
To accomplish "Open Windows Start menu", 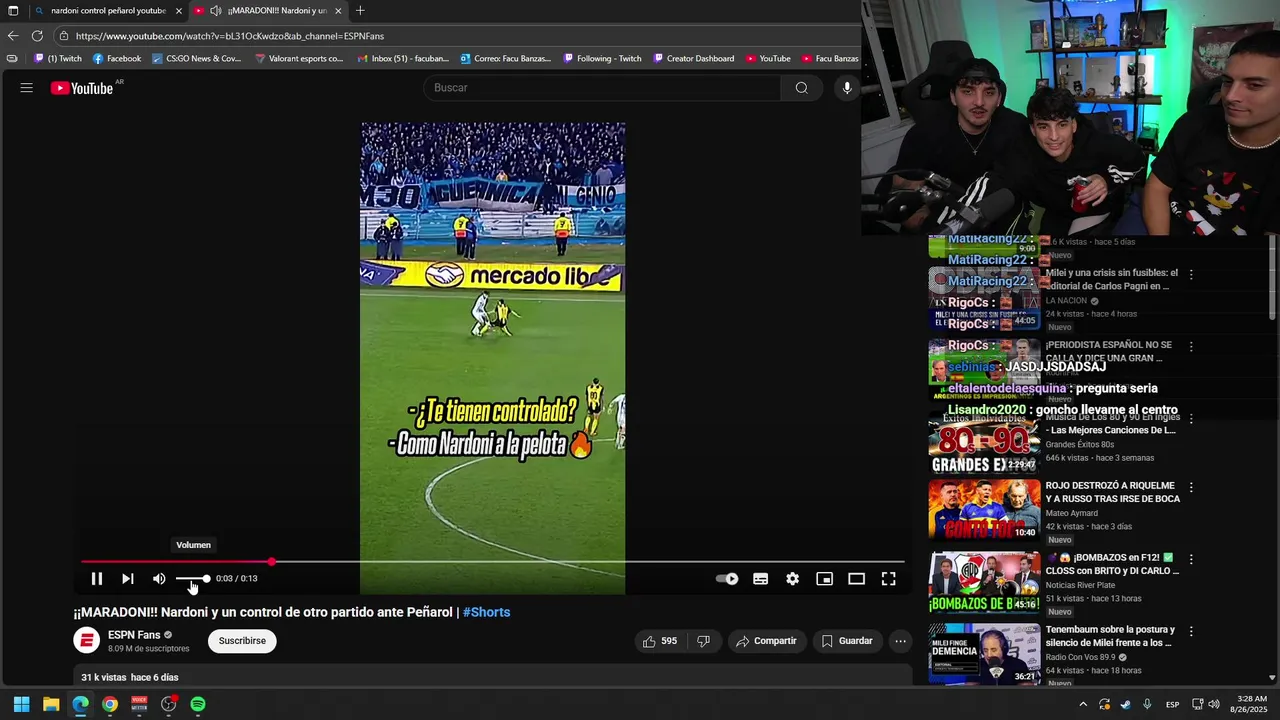I will tap(21, 704).
